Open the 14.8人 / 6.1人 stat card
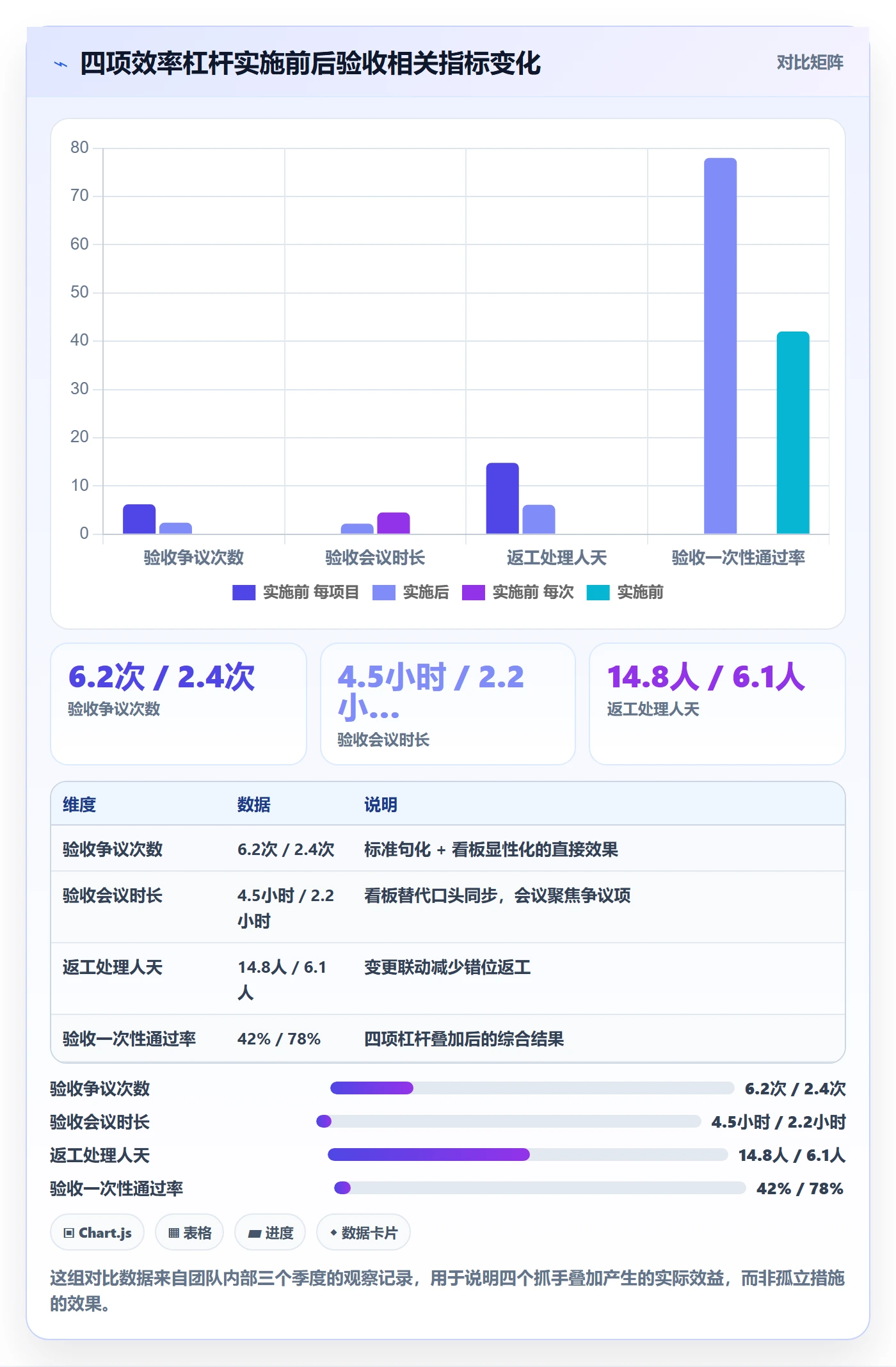The height and width of the screenshot is (1367, 896). pos(717,704)
